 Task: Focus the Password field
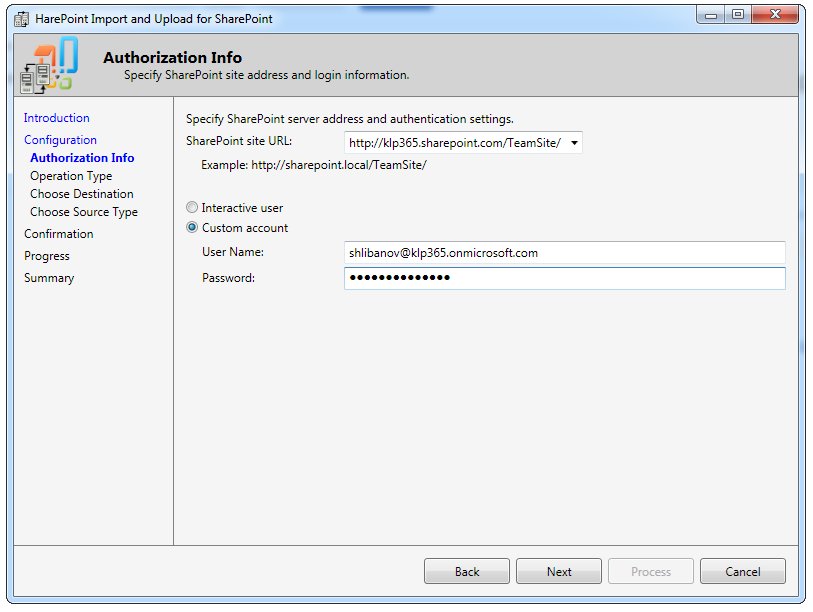click(x=565, y=278)
